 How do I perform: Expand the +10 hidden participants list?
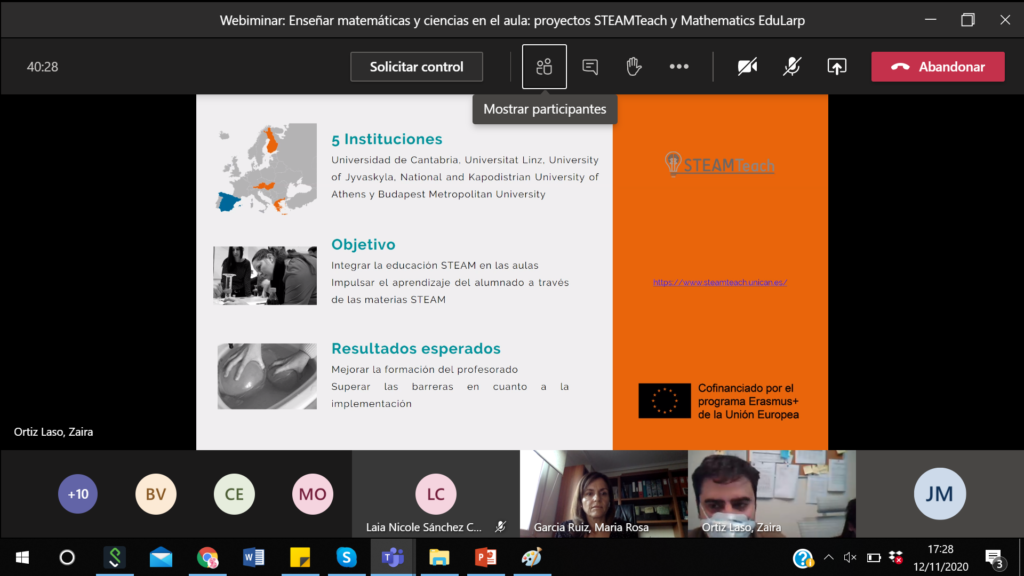pos(78,494)
